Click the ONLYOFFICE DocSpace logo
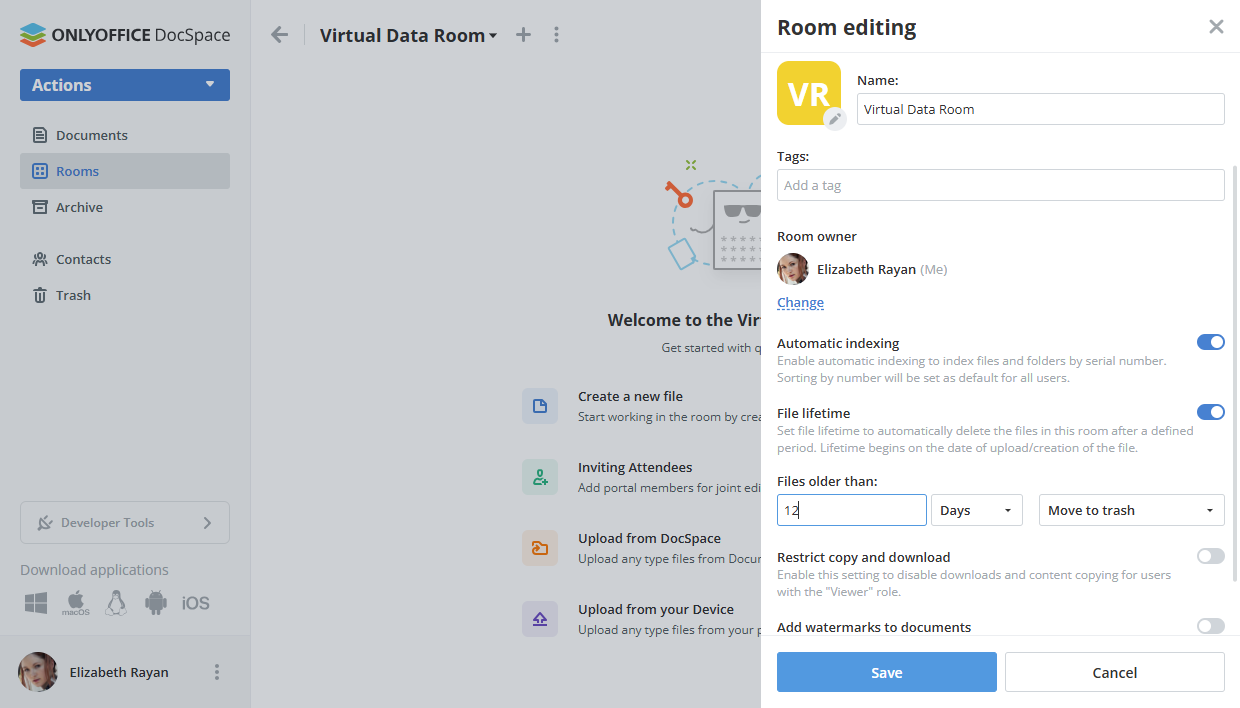The width and height of the screenshot is (1240, 708). click(x=125, y=35)
